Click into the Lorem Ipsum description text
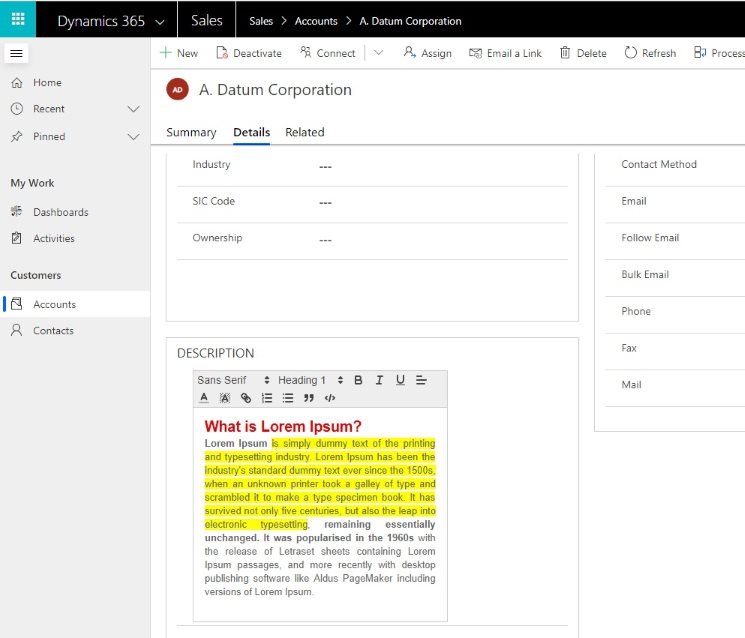745x638 pixels. [320, 517]
